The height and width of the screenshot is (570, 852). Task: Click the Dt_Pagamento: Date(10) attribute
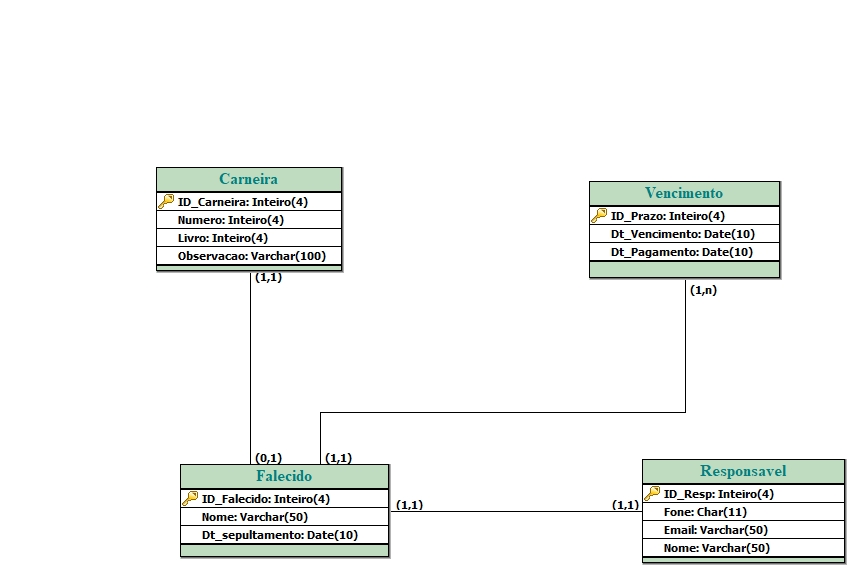(682, 252)
